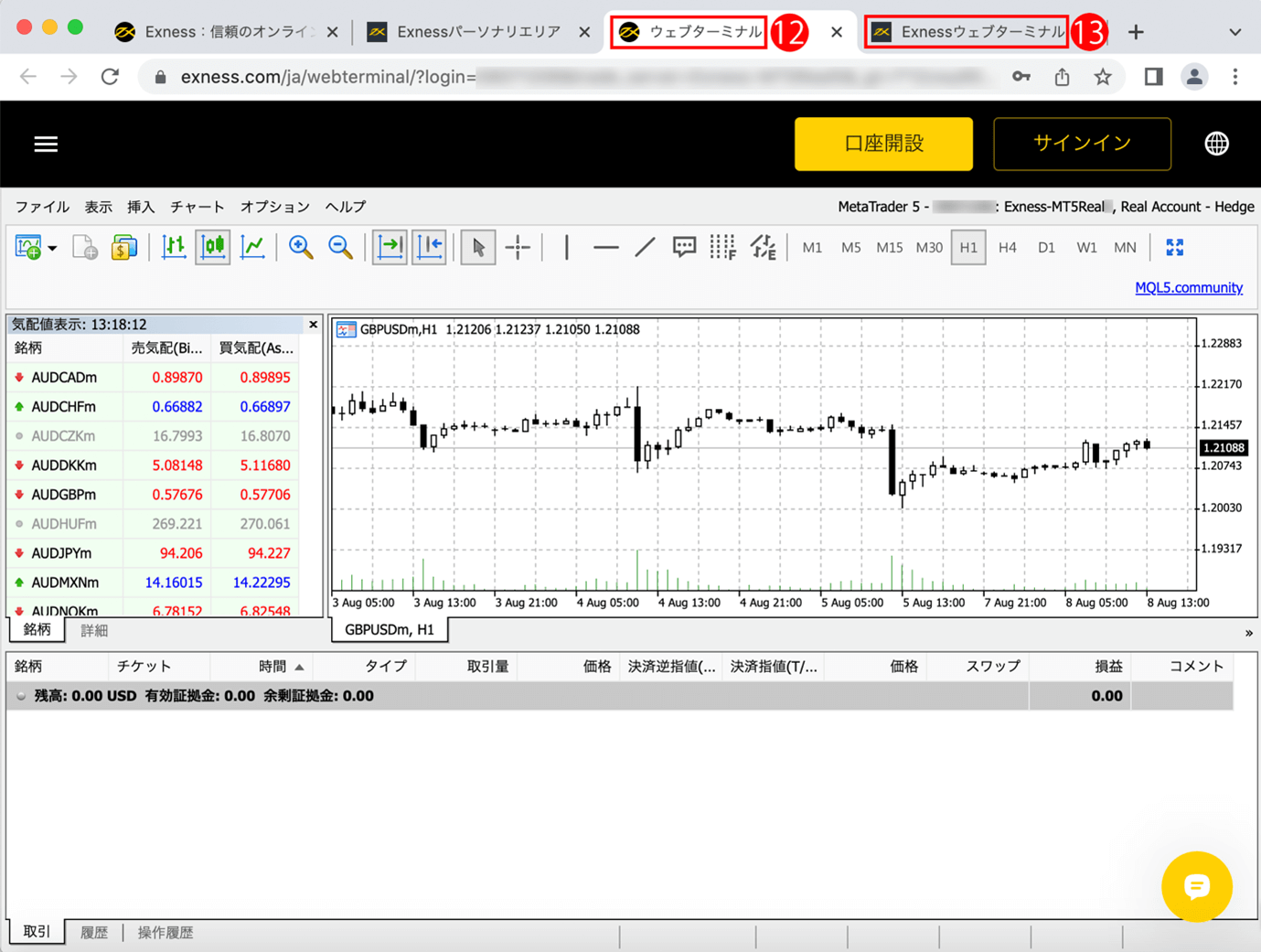Switch to the 銘柄 tab
The image size is (1261, 952).
click(x=37, y=630)
